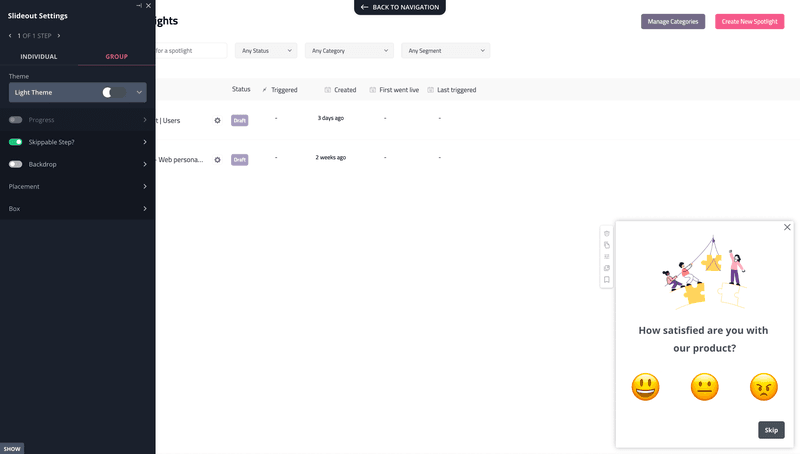Disable the Skippable Step toggle
800x454 pixels.
tap(16, 142)
